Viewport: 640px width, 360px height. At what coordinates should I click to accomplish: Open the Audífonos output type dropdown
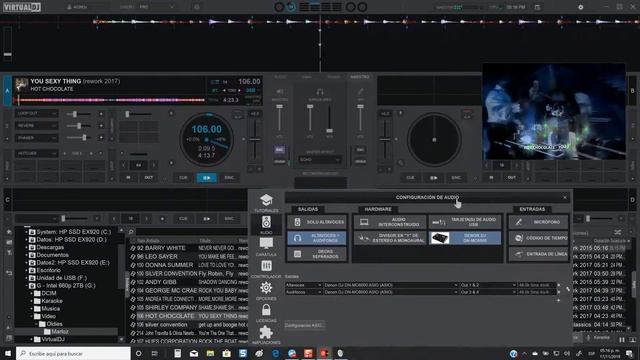click(x=303, y=292)
